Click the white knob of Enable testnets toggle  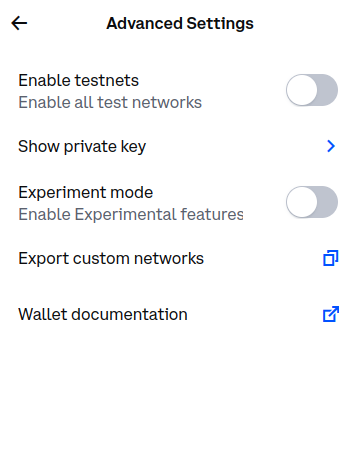click(x=302, y=90)
